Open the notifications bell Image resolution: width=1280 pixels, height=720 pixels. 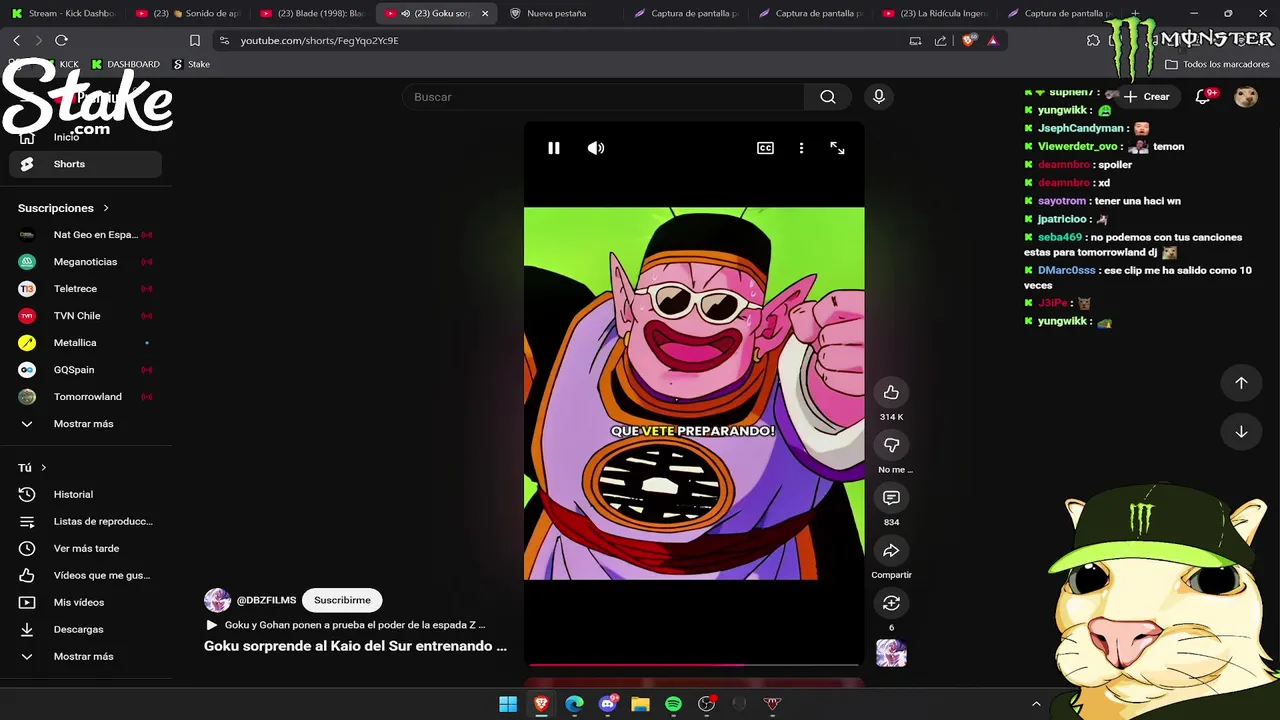click(1204, 97)
